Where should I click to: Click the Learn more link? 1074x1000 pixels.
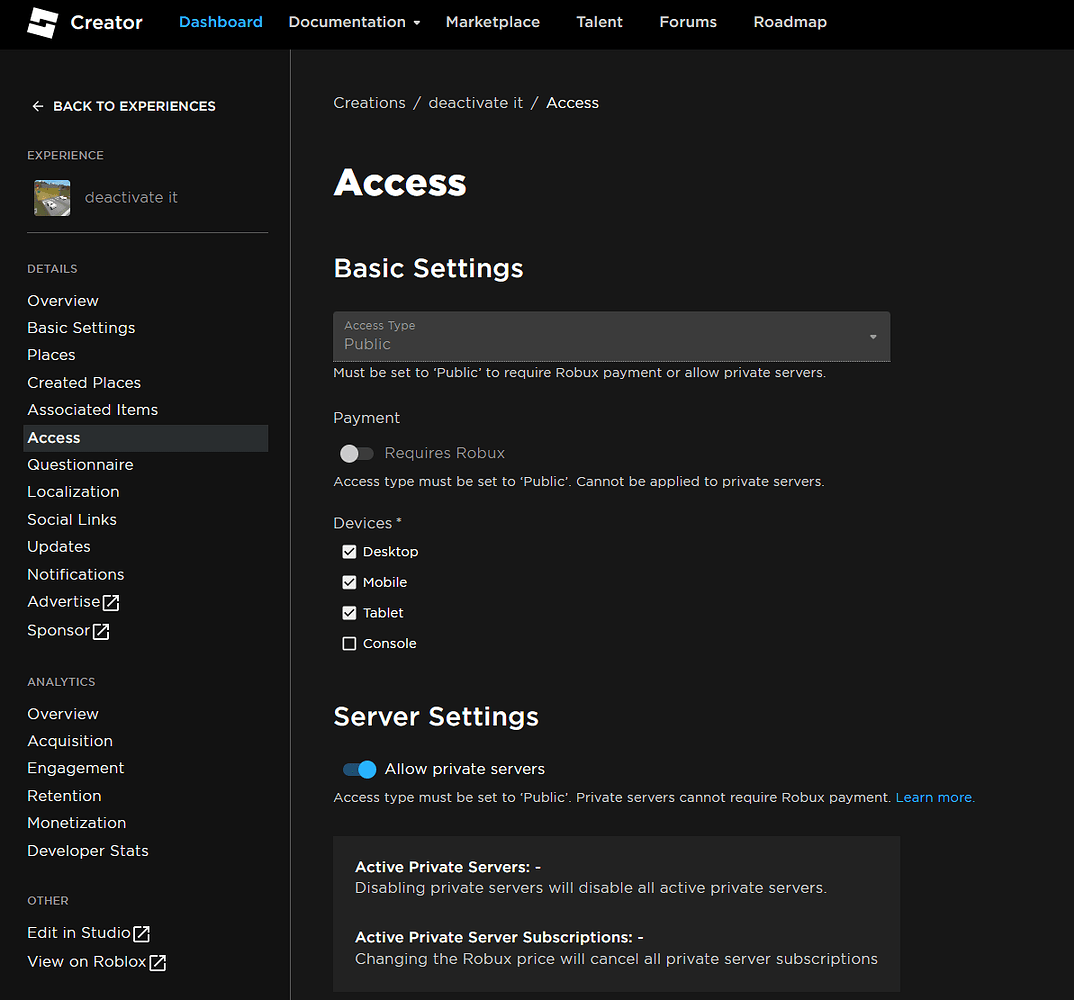(x=933, y=797)
